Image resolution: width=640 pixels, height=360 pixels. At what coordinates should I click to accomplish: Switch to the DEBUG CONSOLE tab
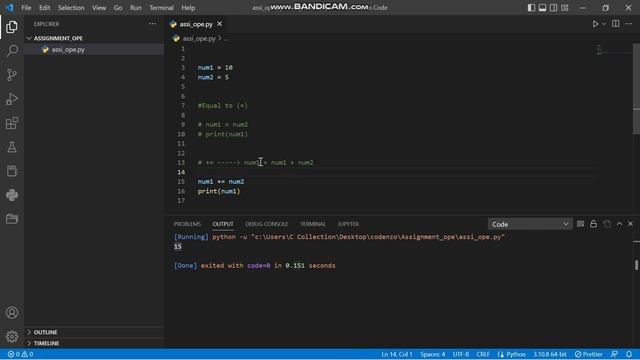(267, 224)
